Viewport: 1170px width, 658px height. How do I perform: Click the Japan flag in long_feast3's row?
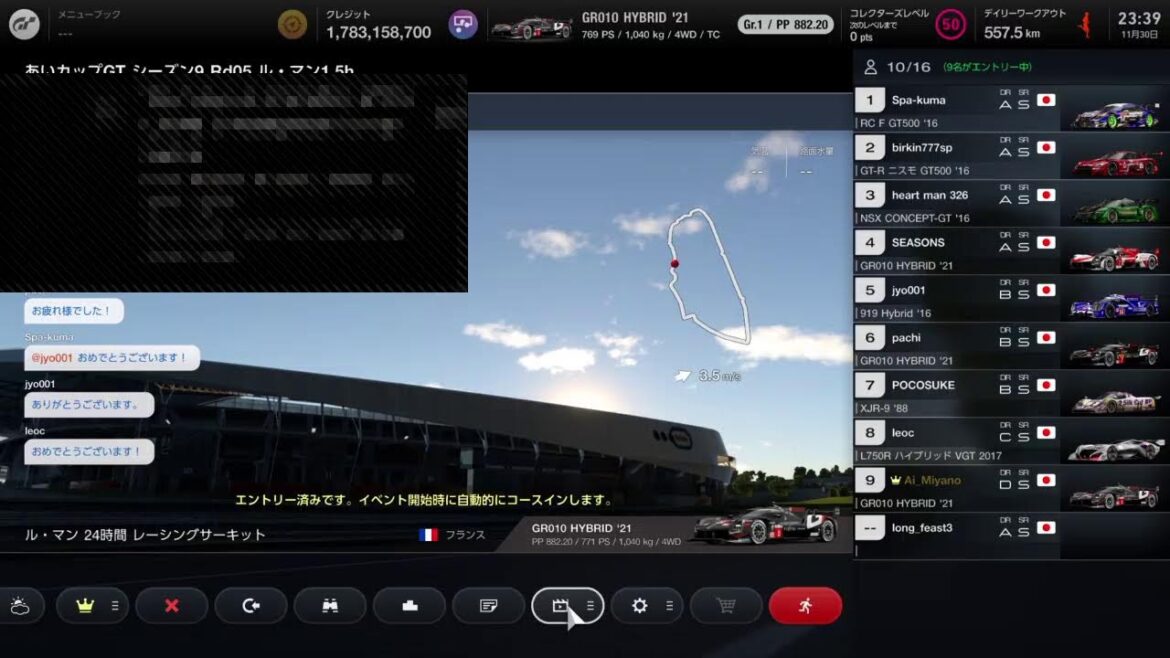[1046, 527]
